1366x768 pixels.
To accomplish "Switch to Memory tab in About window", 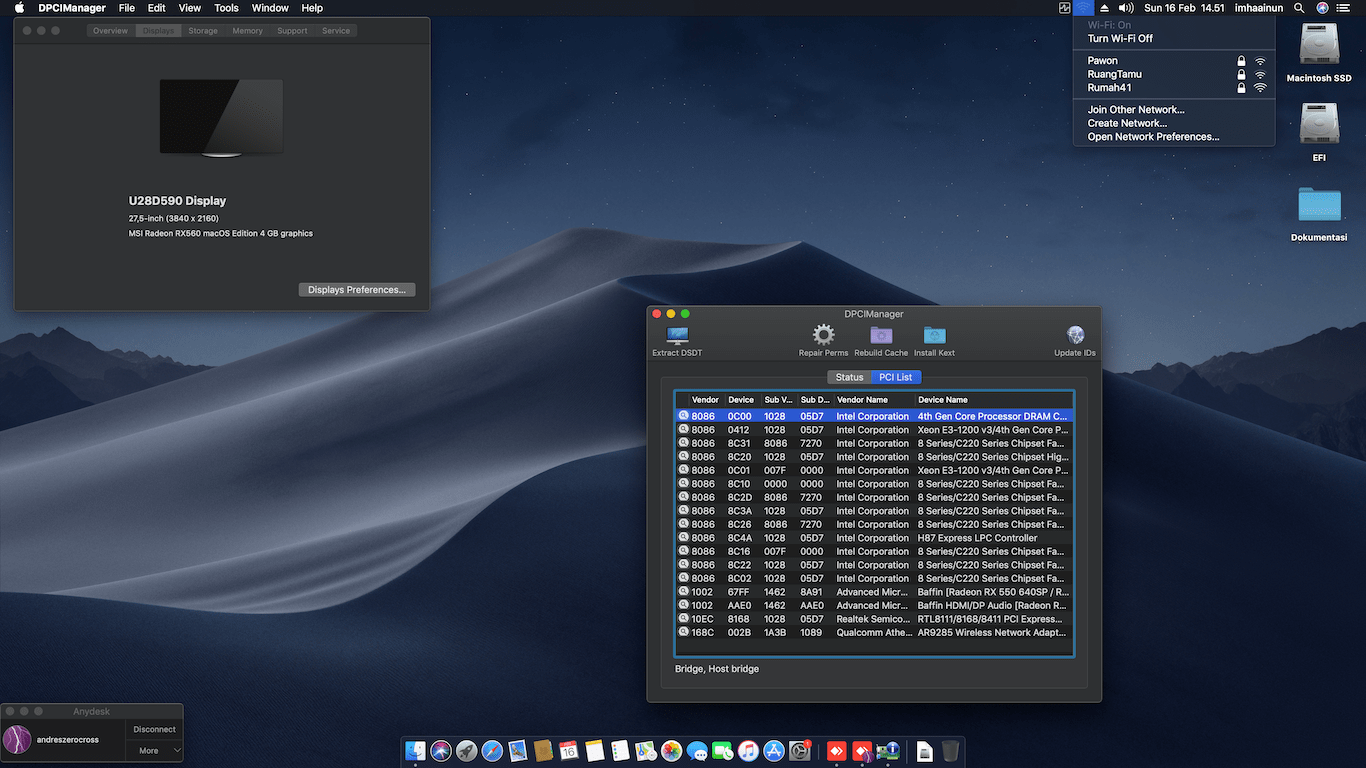I will [248, 31].
